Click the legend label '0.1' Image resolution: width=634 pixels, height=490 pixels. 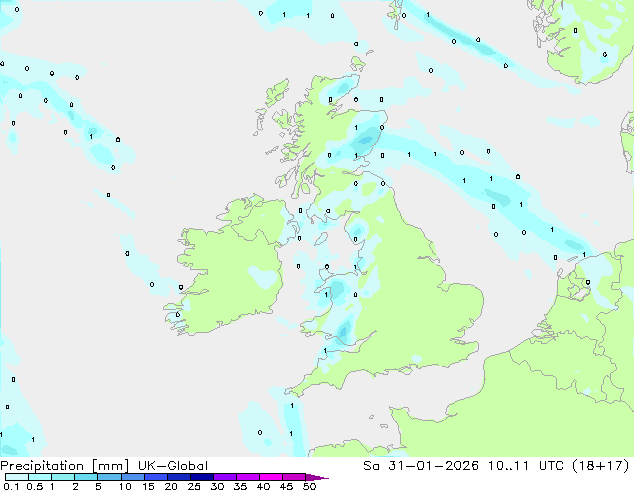tap(11, 486)
